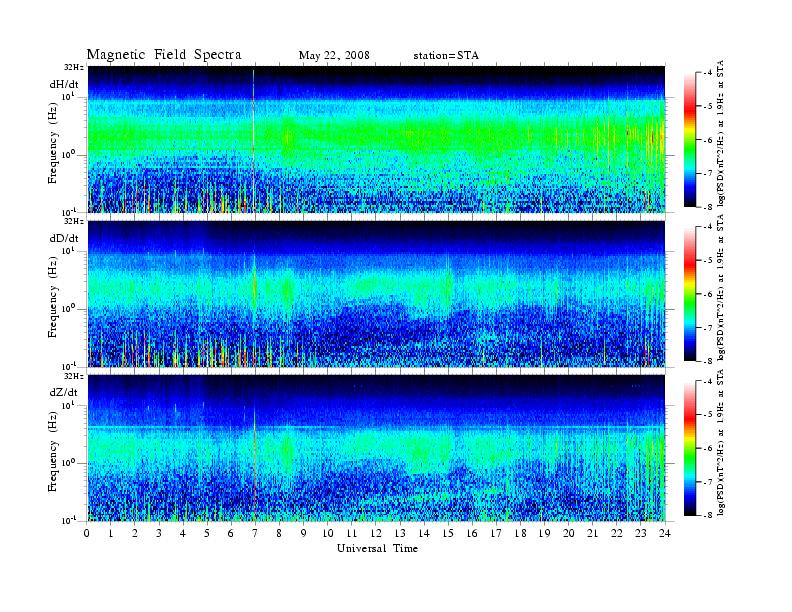Click hour tick label 16 on the time axis
Image resolution: width=792 pixels, height=612 pixels.
(472, 533)
